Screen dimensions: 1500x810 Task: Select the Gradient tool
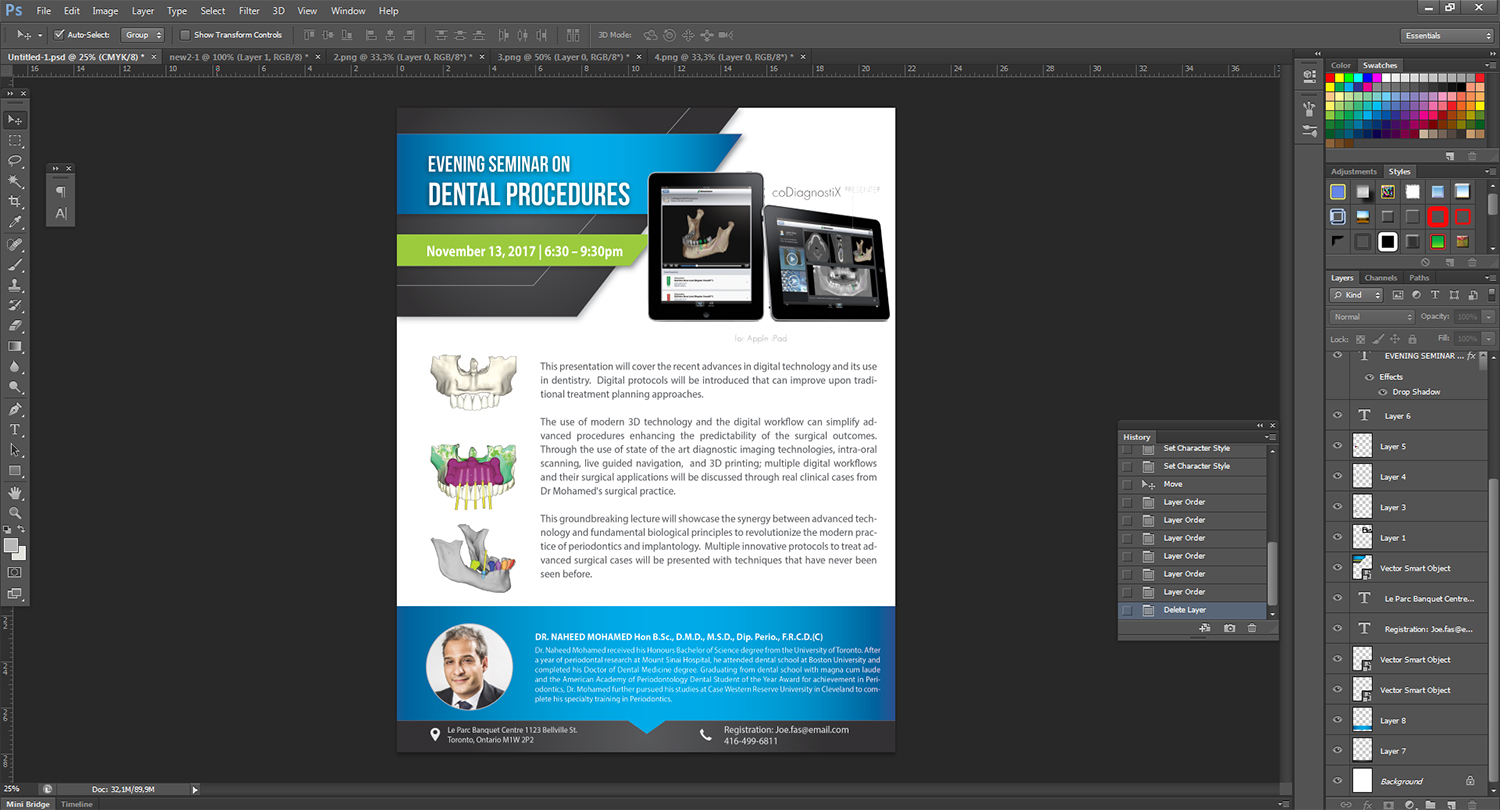15,347
